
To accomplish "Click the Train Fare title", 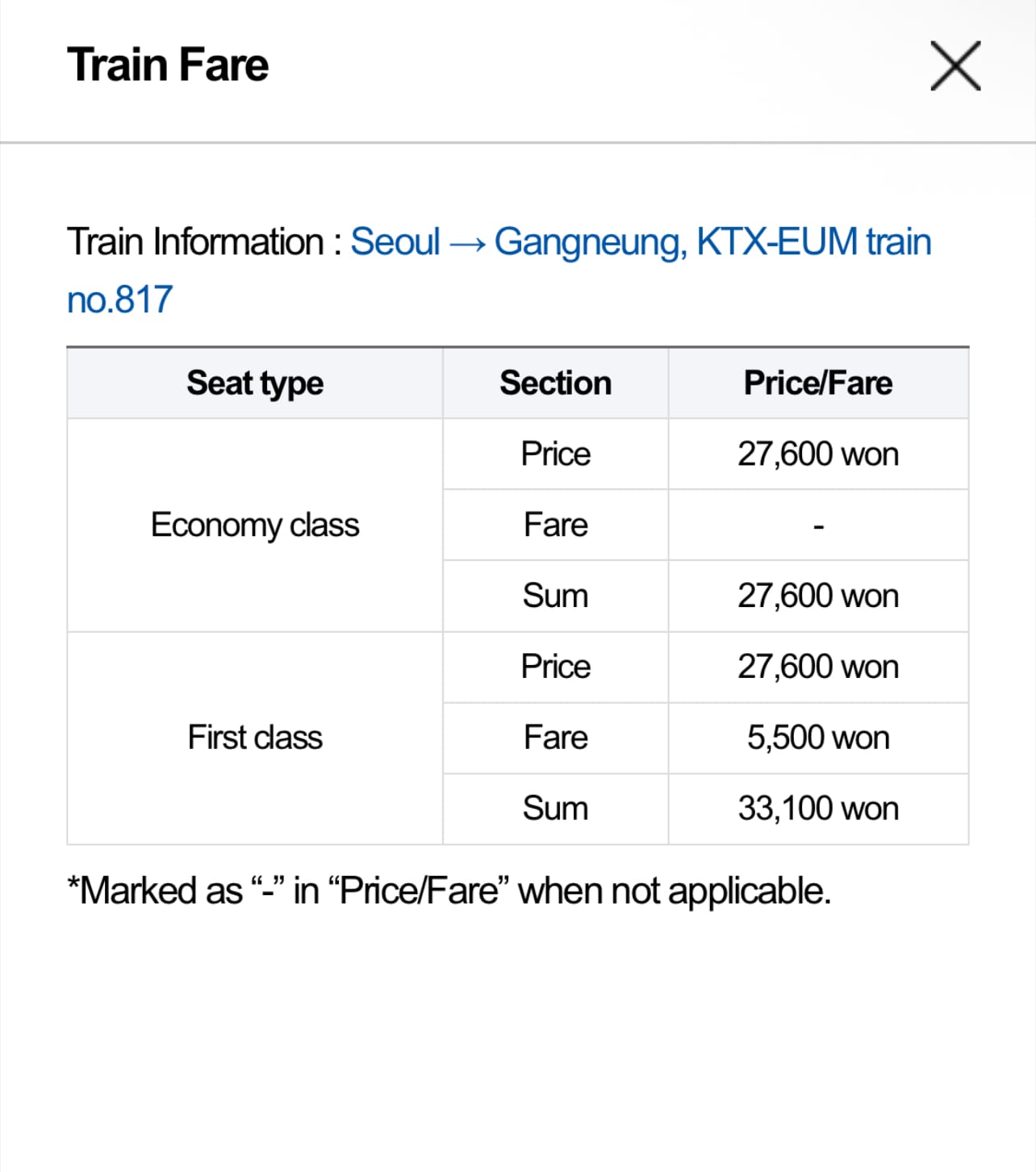I will pyautogui.click(x=168, y=65).
